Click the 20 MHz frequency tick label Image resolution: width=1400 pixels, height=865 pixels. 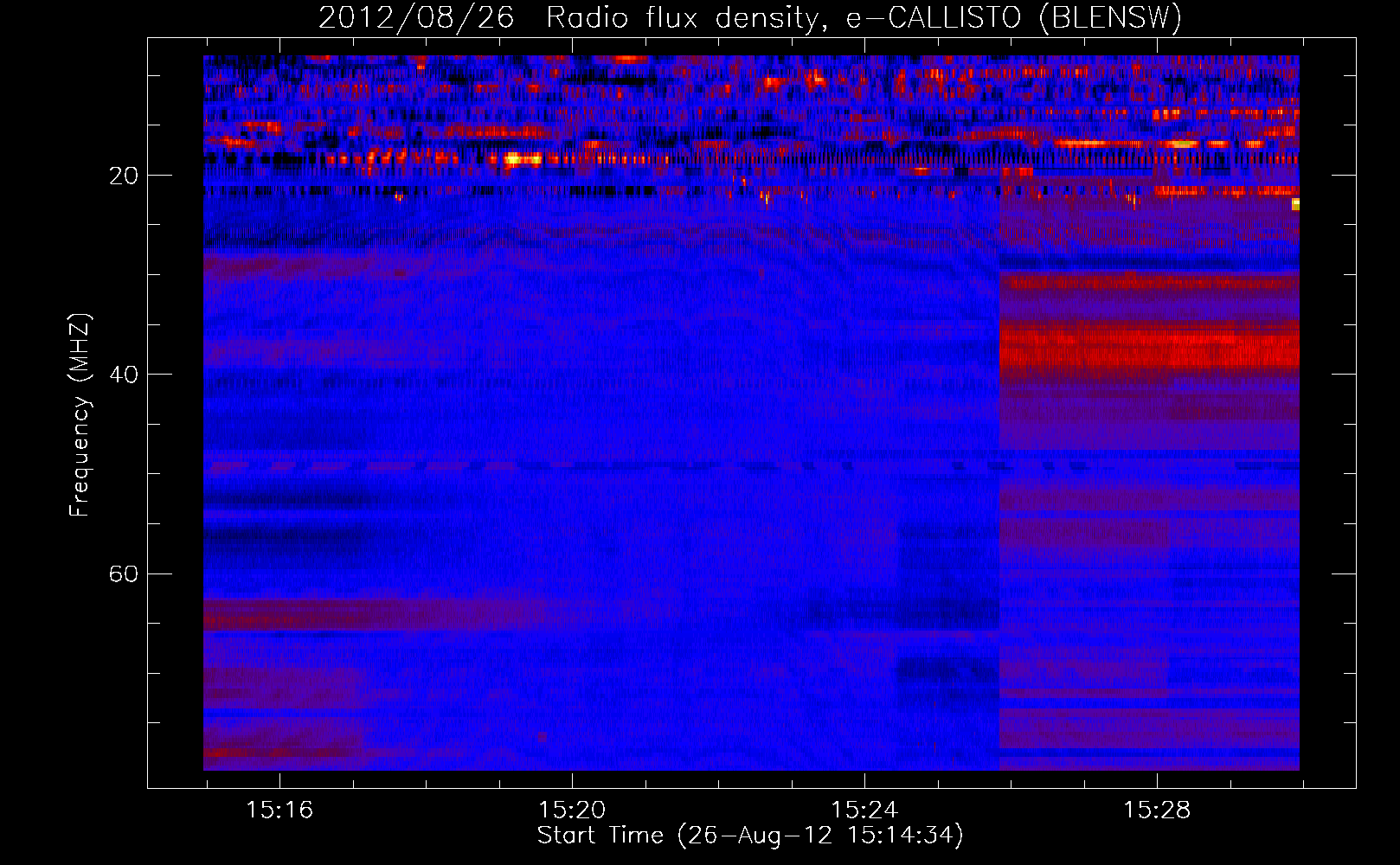coord(123,176)
